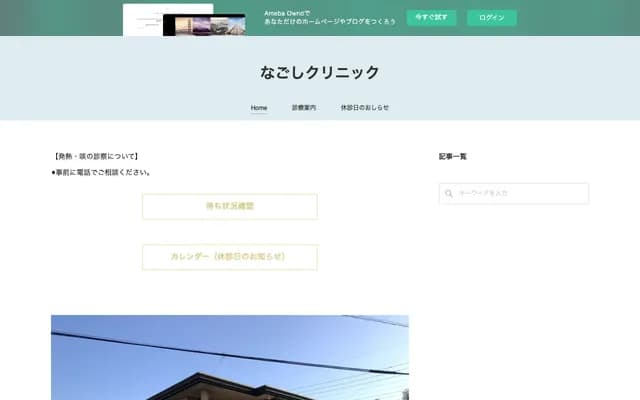Viewport: 640px width, 400px height.
Task: Click the search magnifier icon
Action: click(449, 193)
